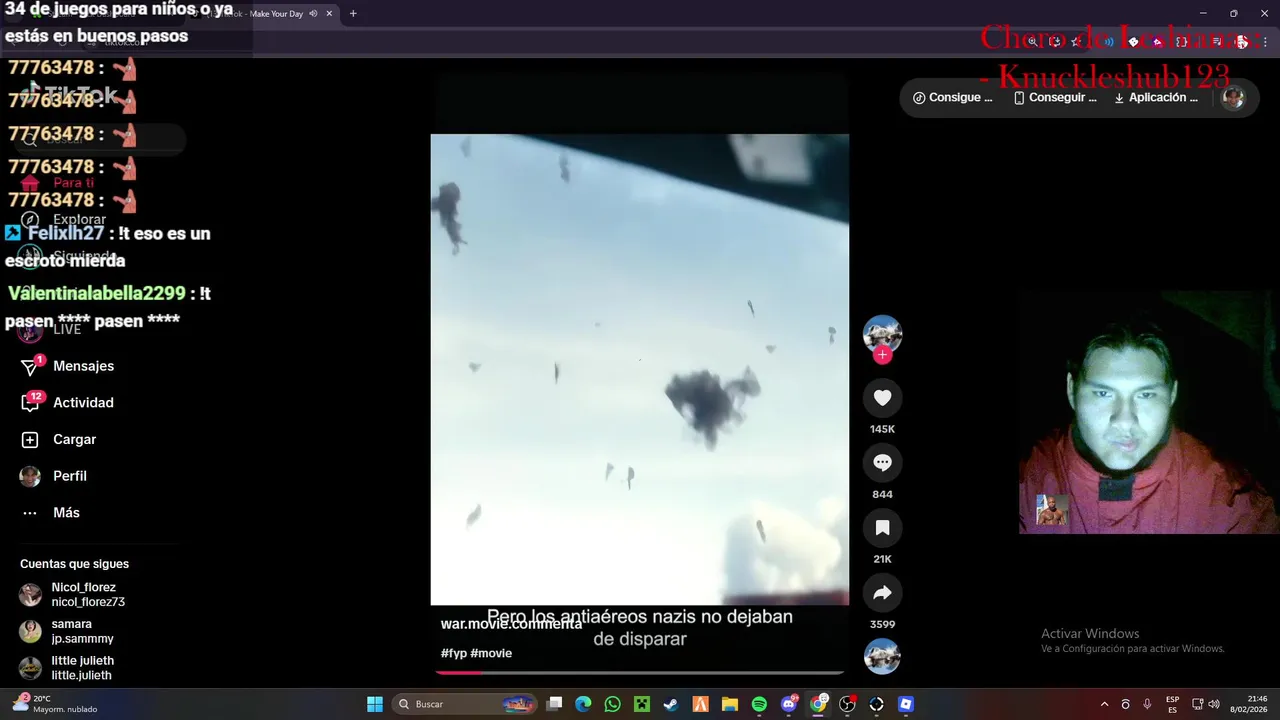Open Actividad notifications in the sidebar
This screenshot has width=1280, height=720.
[68, 403]
